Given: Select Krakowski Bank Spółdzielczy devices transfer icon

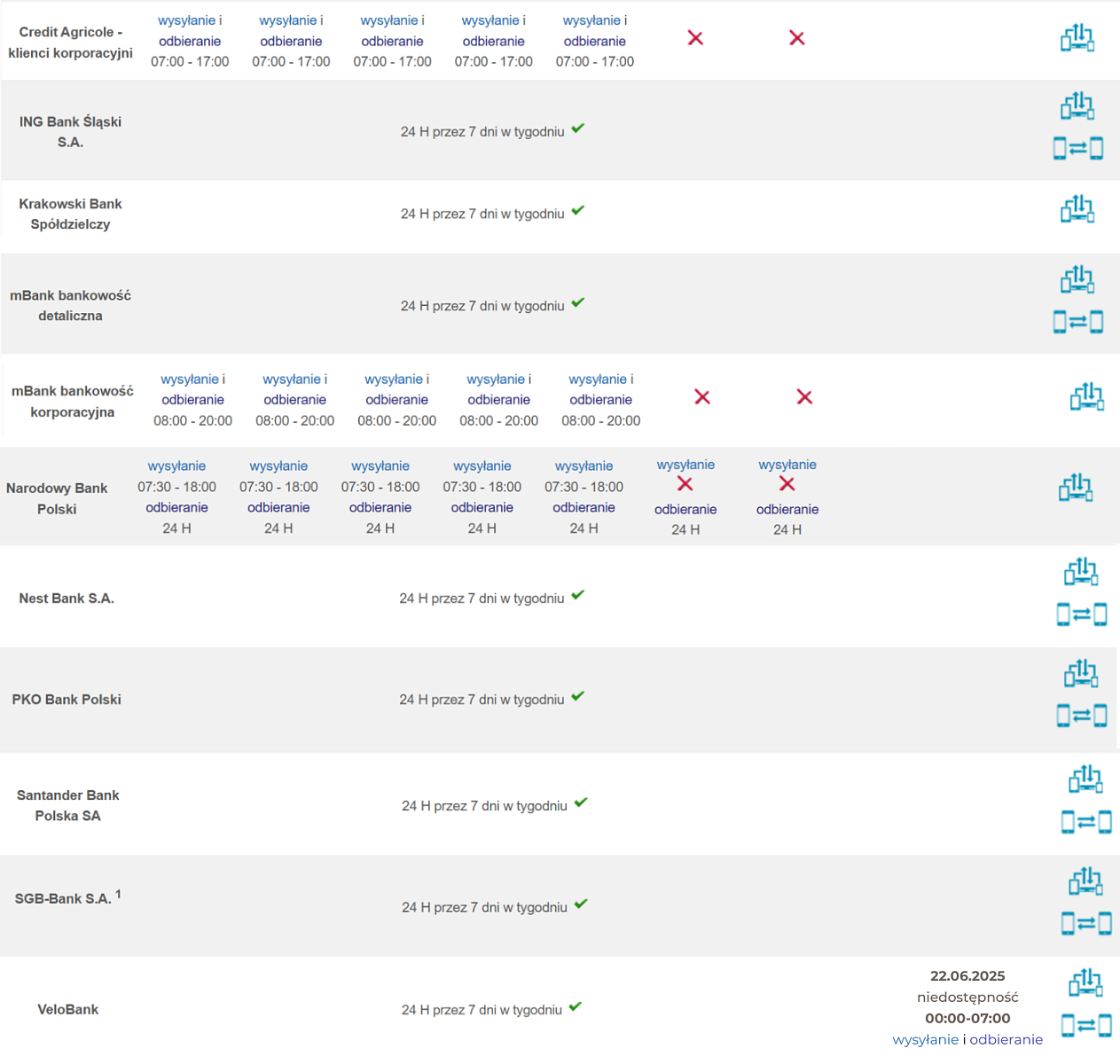Looking at the screenshot, I should coord(1077,208).
